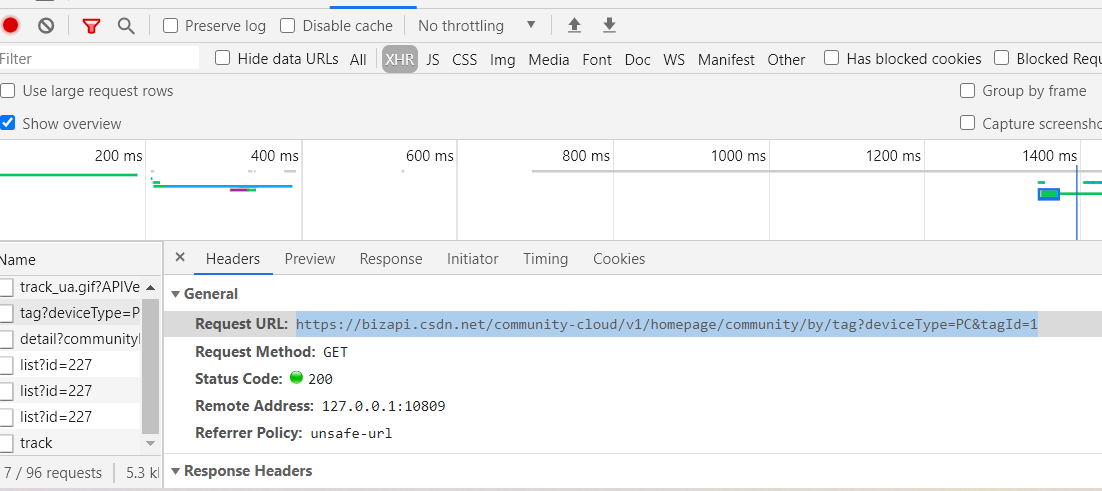Check Has blocked cookies option
This screenshot has height=491, width=1102.
click(x=831, y=58)
